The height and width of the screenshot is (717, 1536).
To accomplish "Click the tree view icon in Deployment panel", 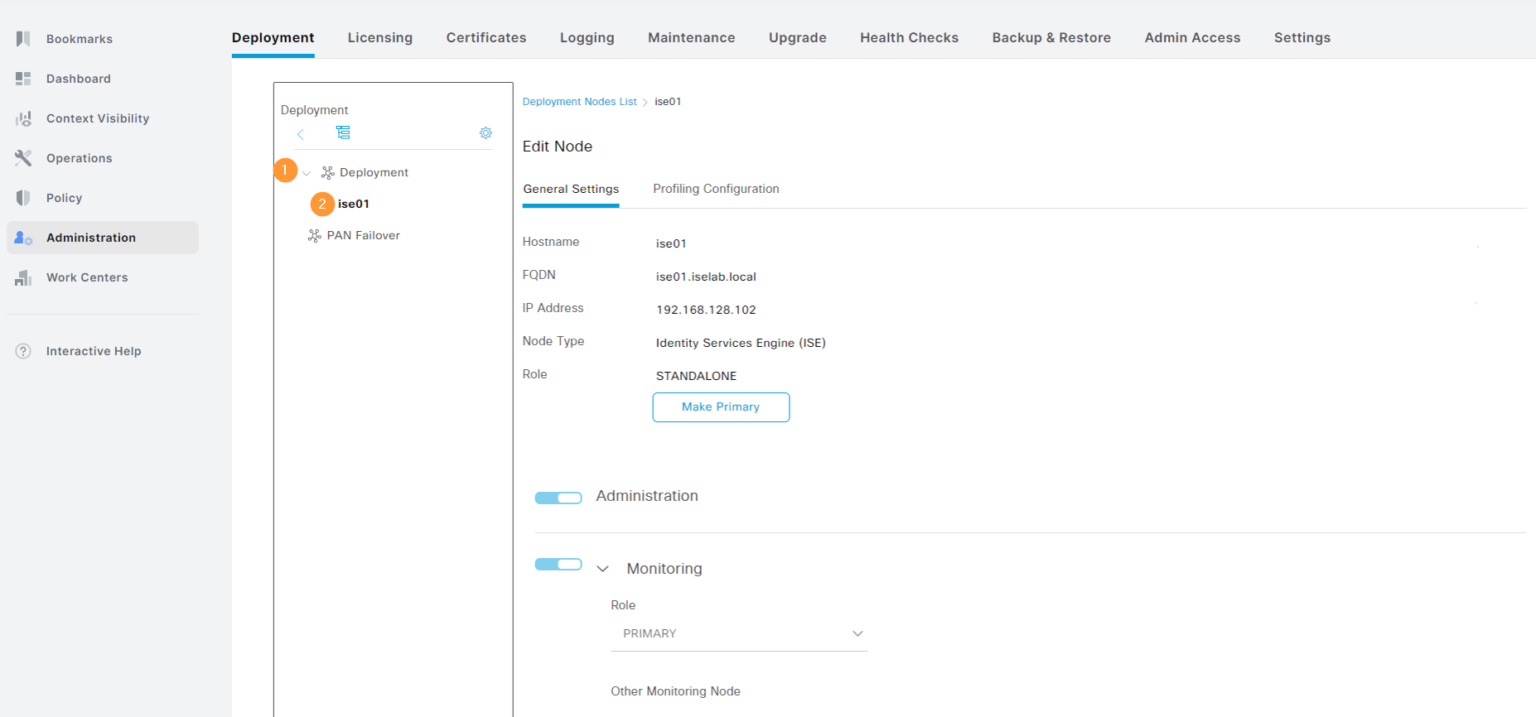I will [343, 133].
